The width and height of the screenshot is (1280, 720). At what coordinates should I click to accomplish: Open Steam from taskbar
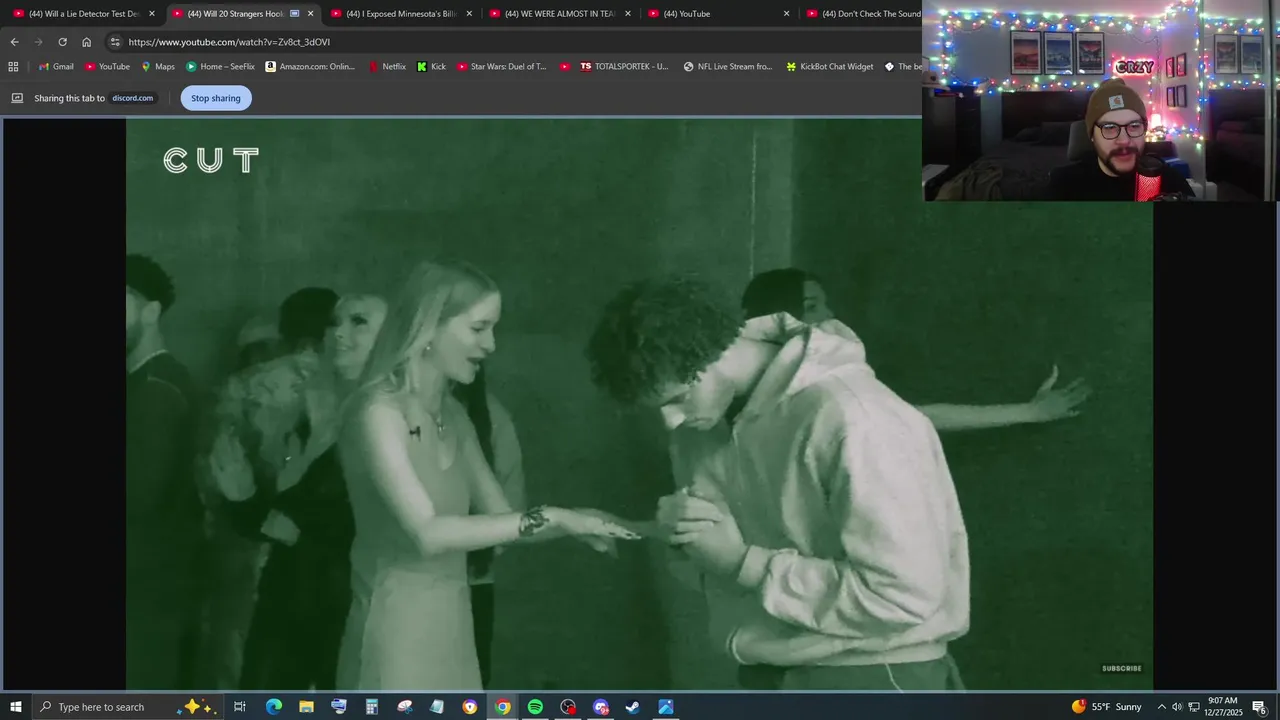(x=633, y=707)
